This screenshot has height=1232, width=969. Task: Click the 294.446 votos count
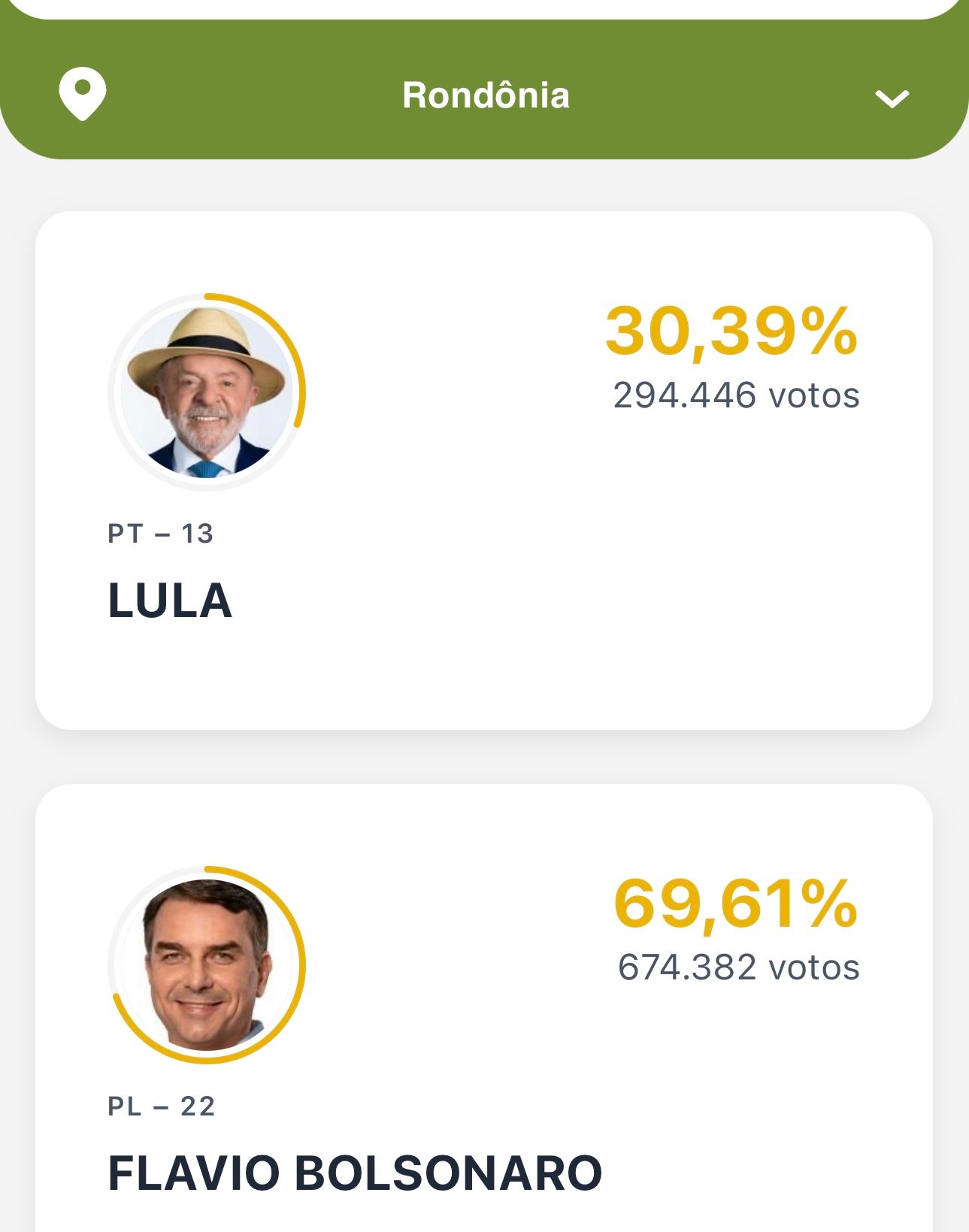pyautogui.click(x=736, y=395)
